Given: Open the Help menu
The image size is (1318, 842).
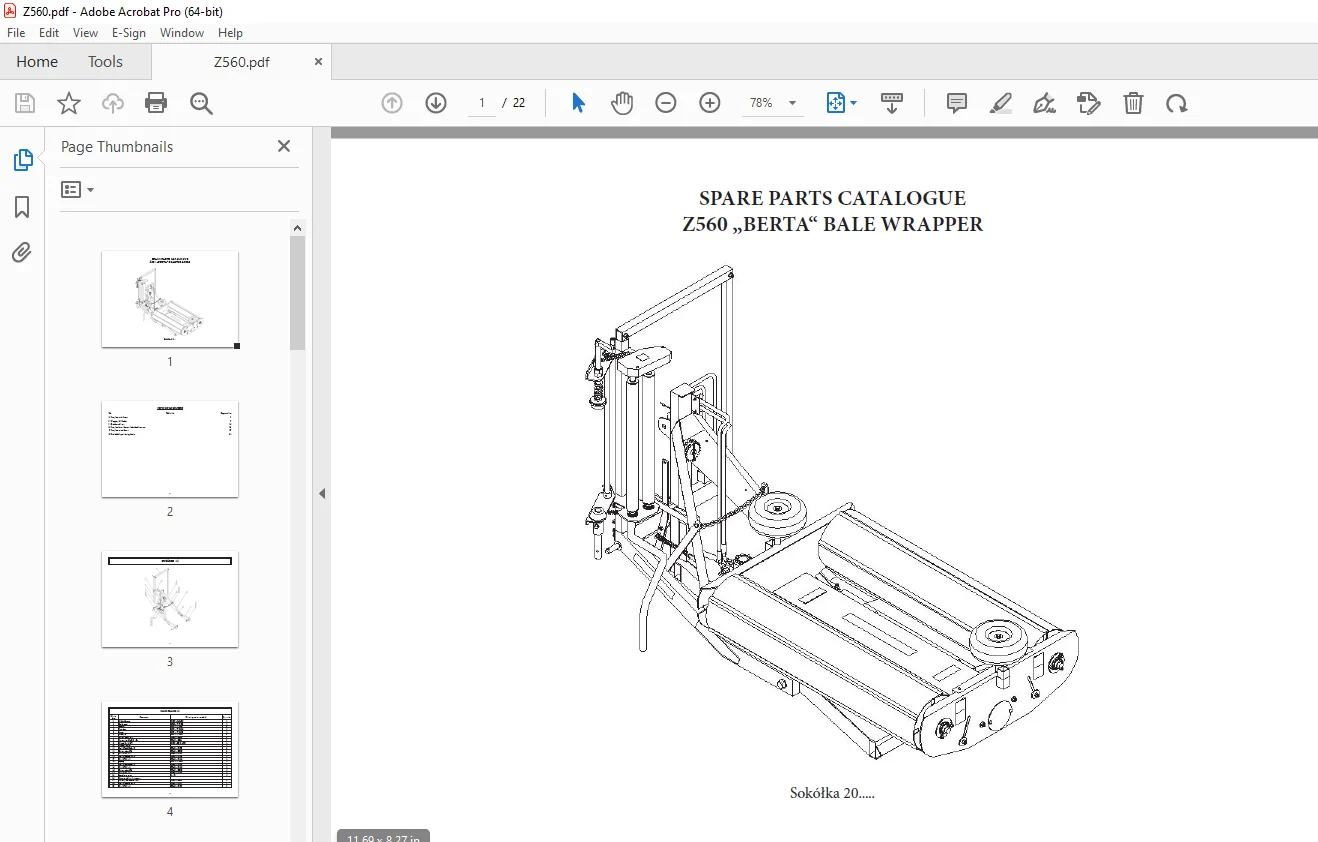Looking at the screenshot, I should (230, 32).
